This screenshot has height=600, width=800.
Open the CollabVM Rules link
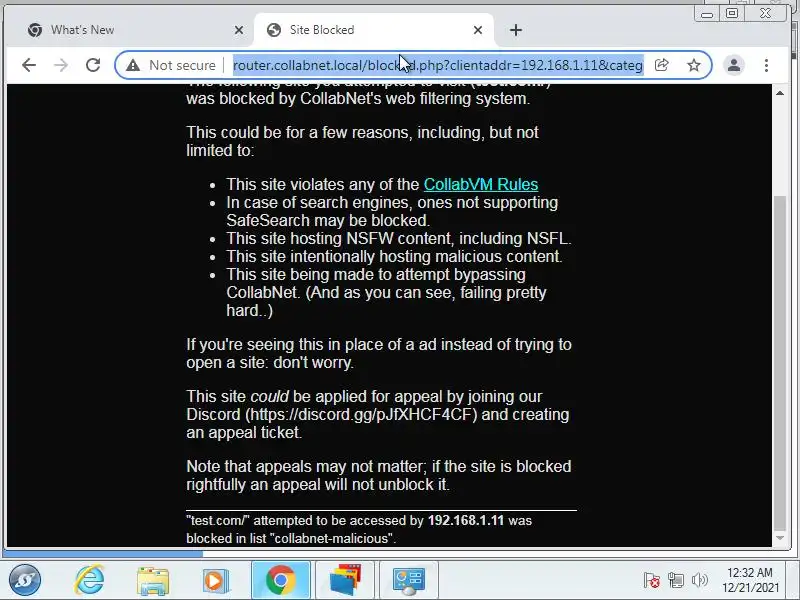click(x=481, y=184)
